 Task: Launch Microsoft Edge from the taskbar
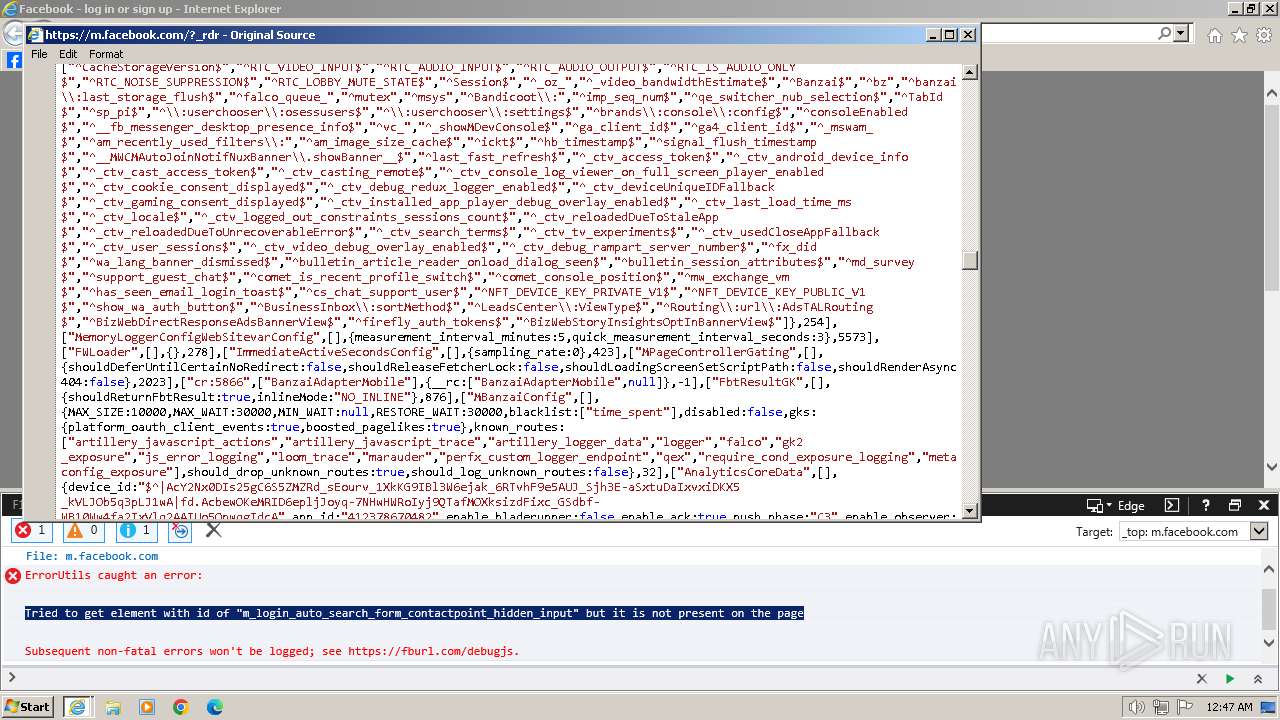coord(214,707)
